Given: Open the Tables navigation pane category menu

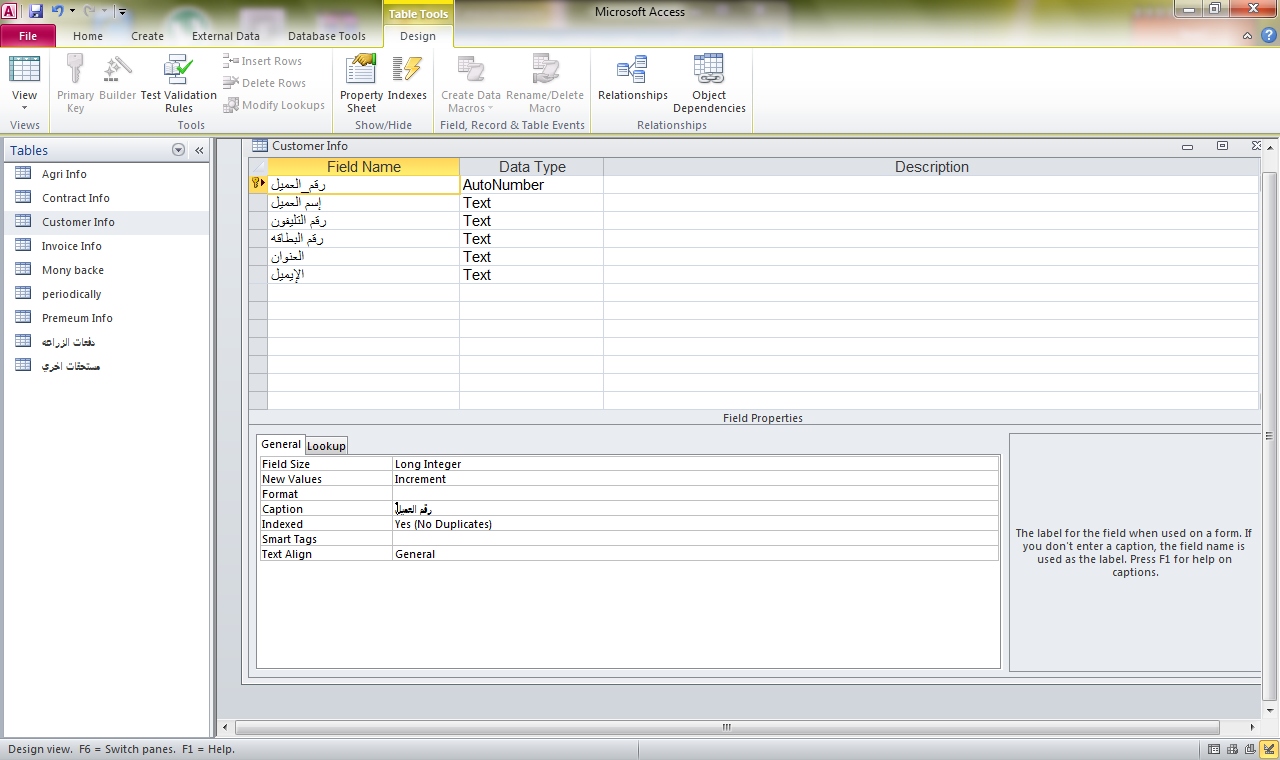Looking at the screenshot, I should click(x=178, y=150).
